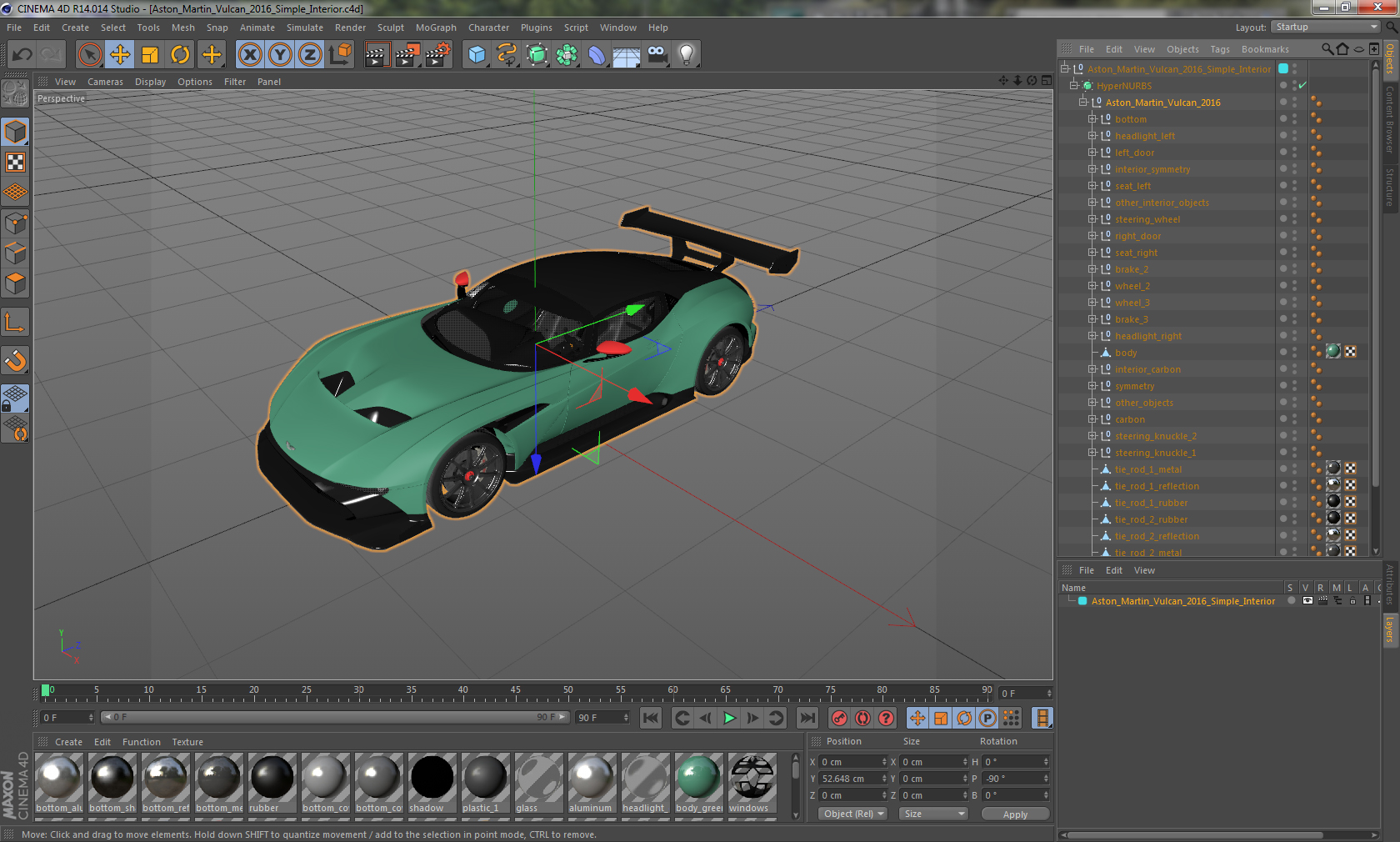Expand the interior_carbon object node
Image resolution: width=1400 pixels, height=842 pixels.
click(x=1092, y=368)
